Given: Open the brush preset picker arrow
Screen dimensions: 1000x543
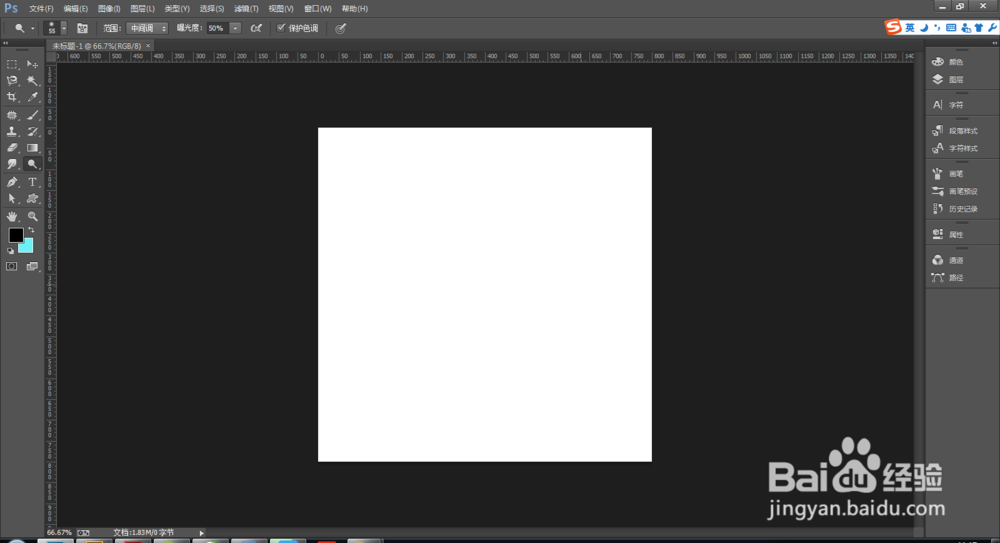Looking at the screenshot, I should click(63, 28).
